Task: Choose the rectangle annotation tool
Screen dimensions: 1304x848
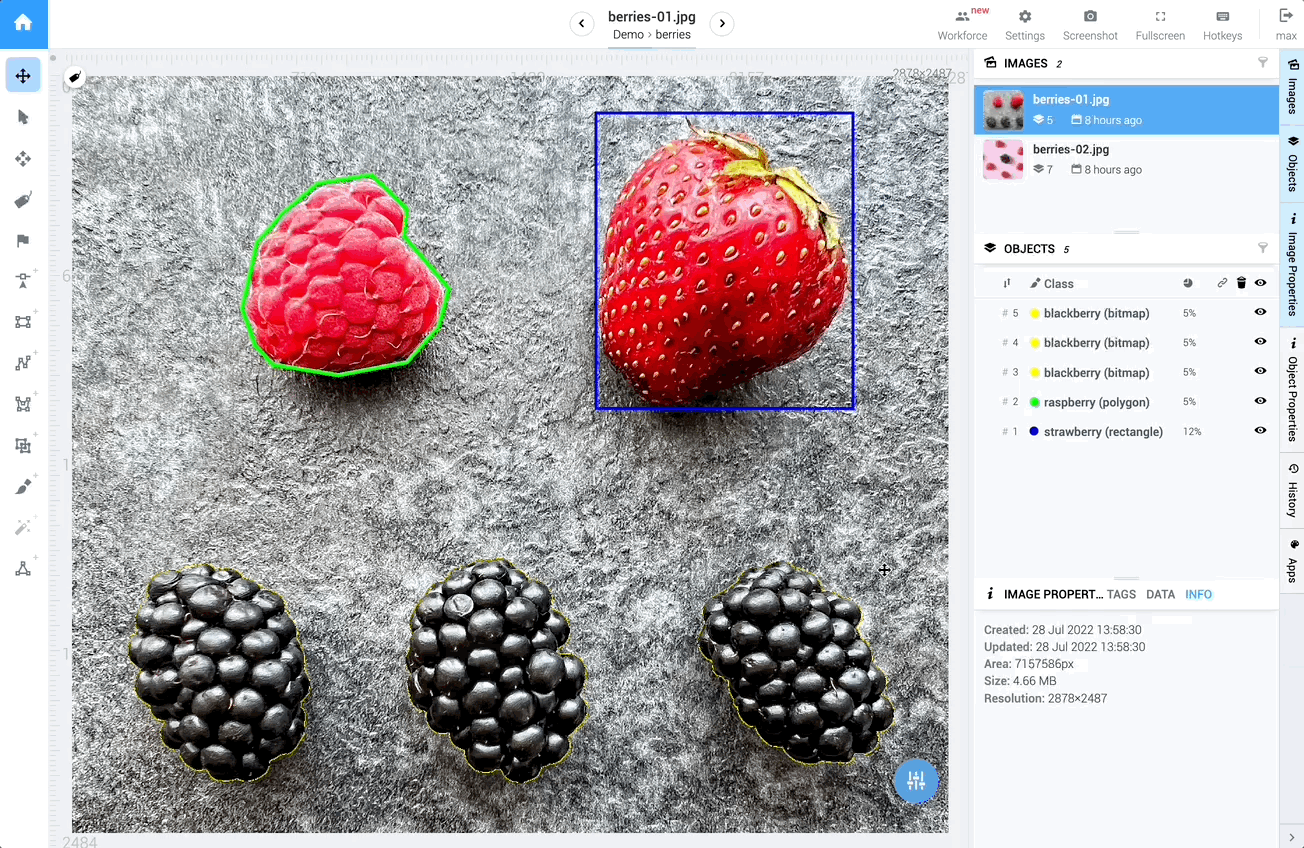Action: tap(23, 322)
